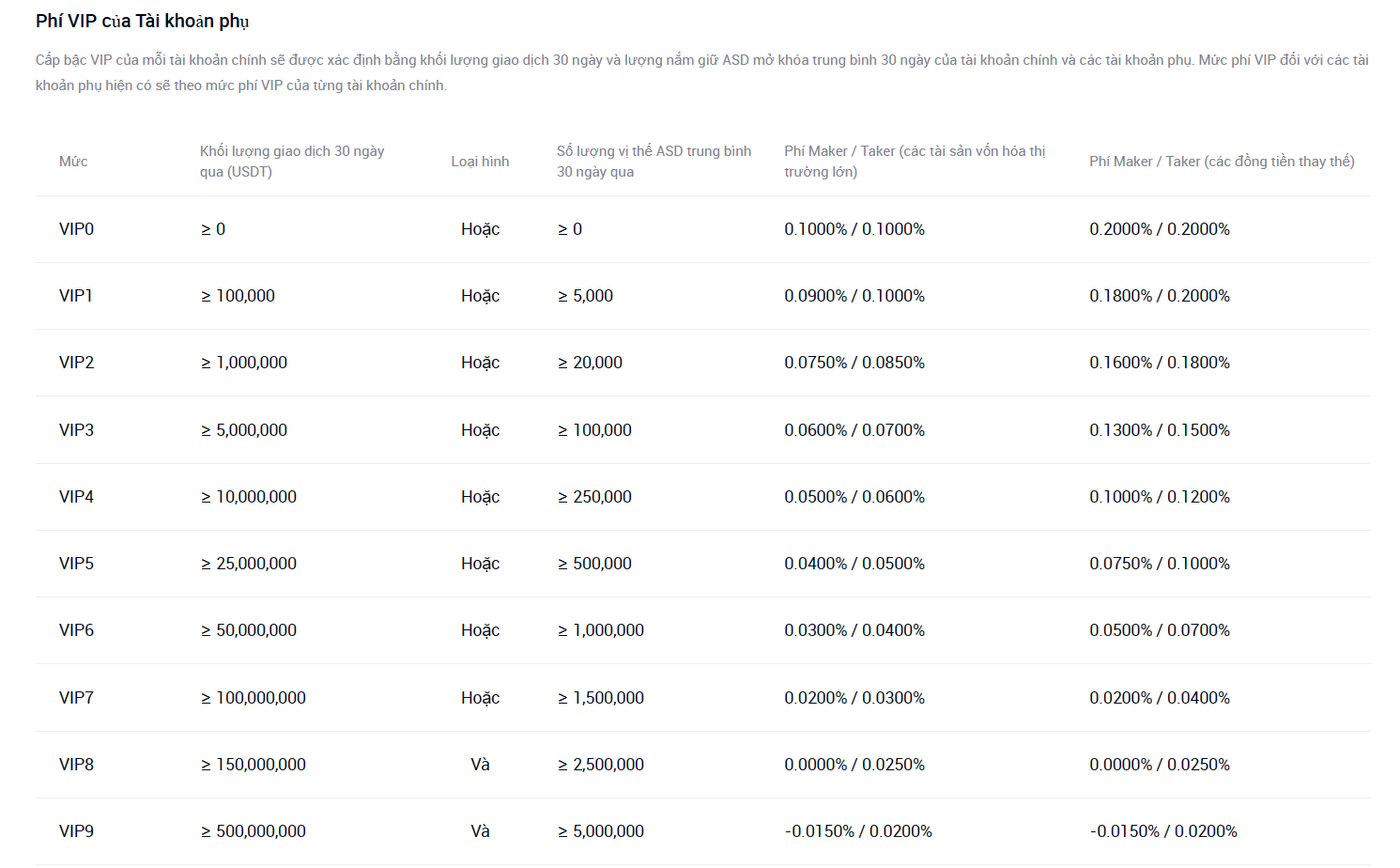
Task: Select the VIP2 tier label
Action: (x=76, y=363)
